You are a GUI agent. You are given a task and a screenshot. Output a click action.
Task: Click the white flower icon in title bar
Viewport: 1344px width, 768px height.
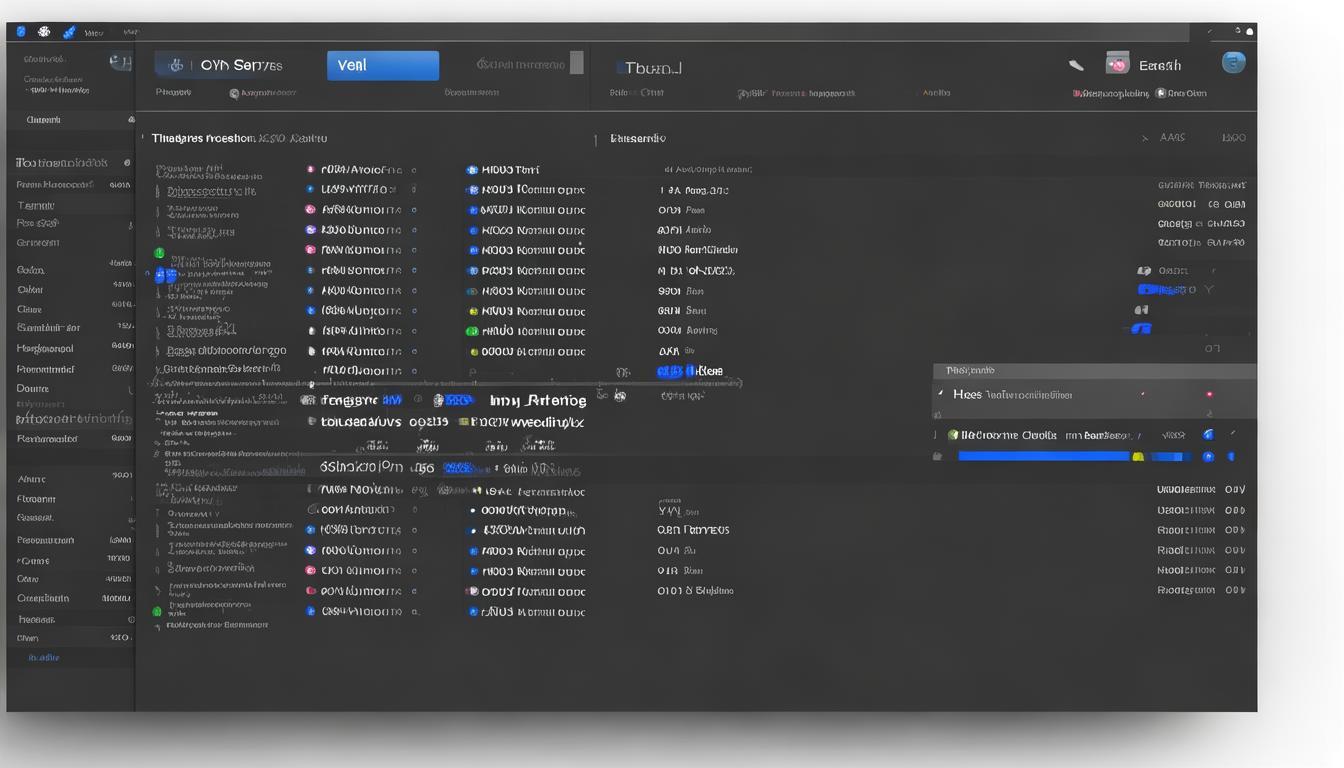point(44,32)
